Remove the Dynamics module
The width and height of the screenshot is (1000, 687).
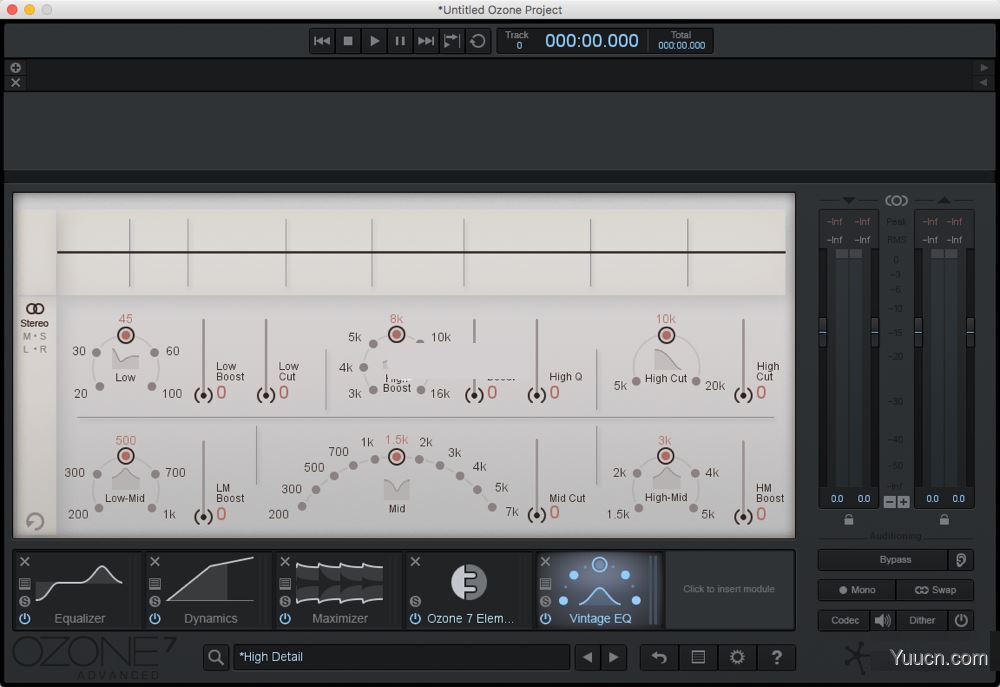[155, 561]
